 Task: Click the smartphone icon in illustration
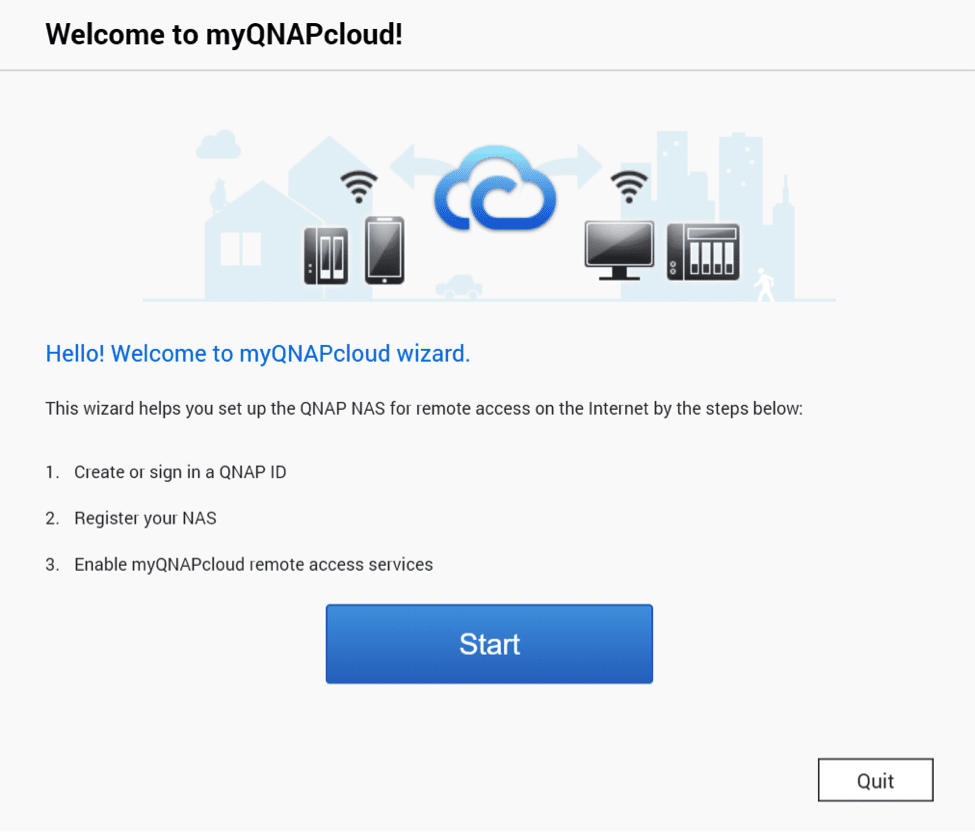[385, 250]
